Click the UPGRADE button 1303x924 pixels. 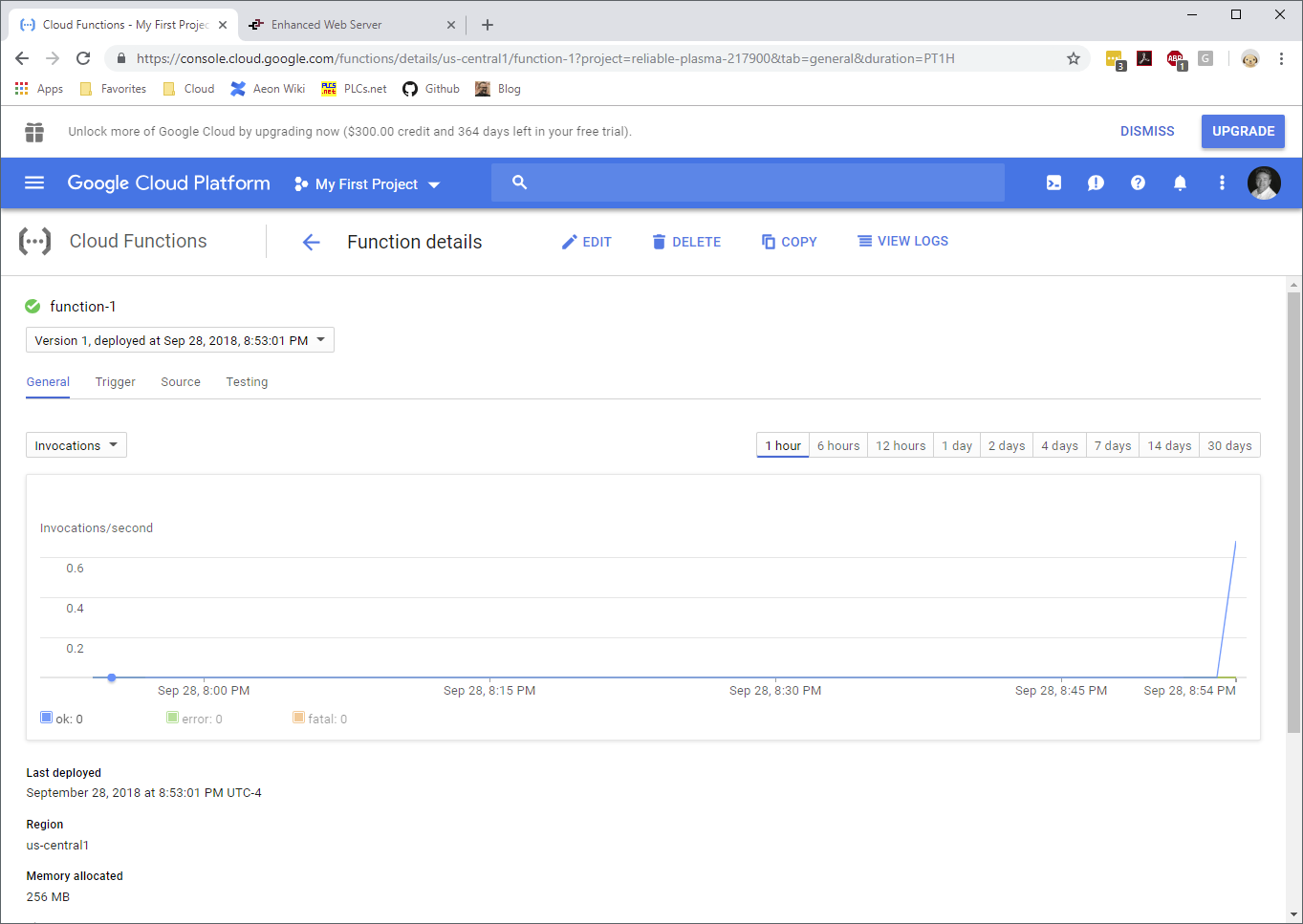point(1243,131)
